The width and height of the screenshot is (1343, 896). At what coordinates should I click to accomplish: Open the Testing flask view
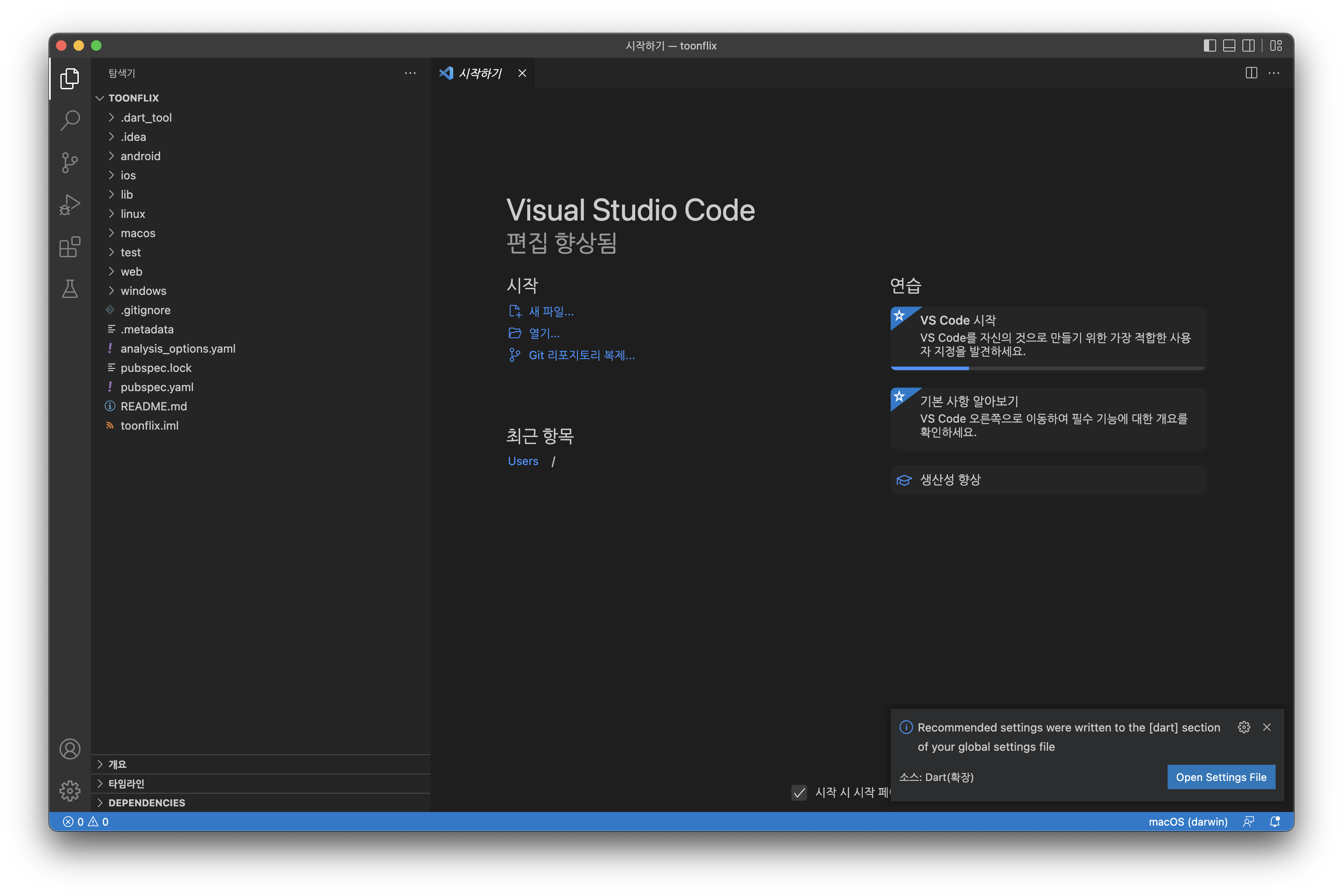[x=70, y=289]
